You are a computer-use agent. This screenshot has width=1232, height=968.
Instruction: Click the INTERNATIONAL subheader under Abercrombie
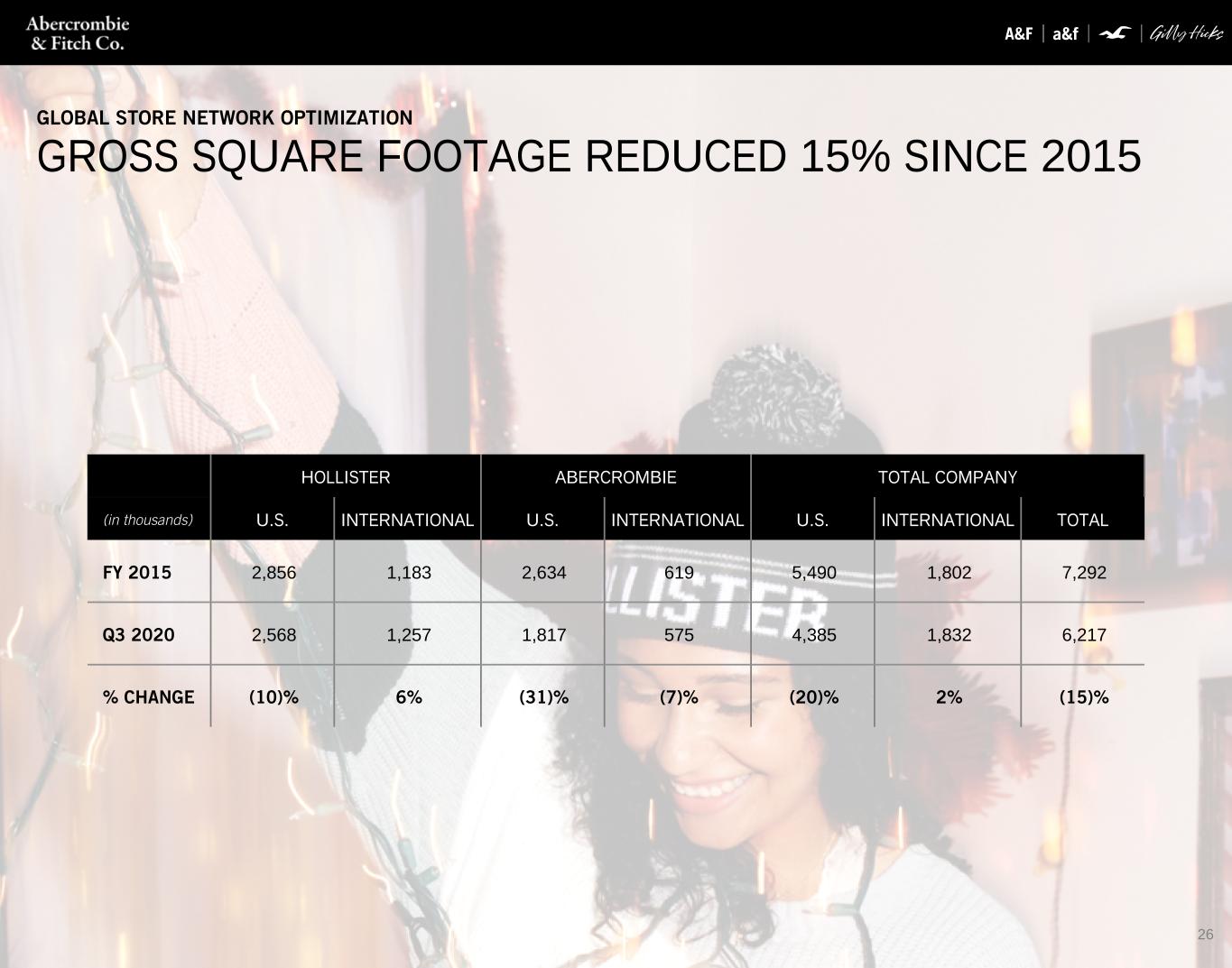[x=677, y=521]
